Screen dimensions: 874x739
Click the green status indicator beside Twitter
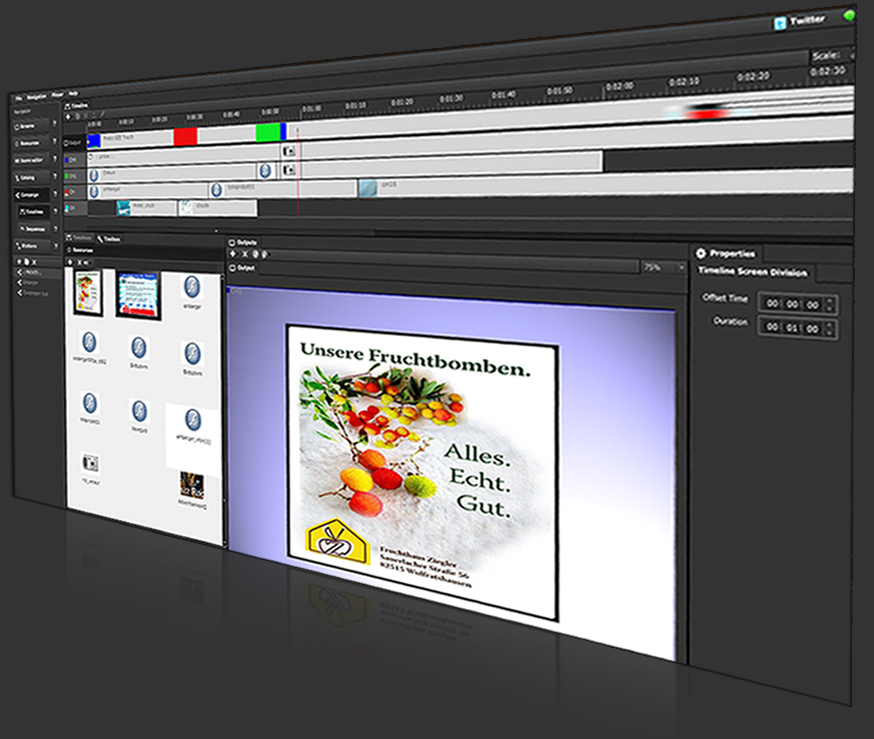[x=850, y=17]
